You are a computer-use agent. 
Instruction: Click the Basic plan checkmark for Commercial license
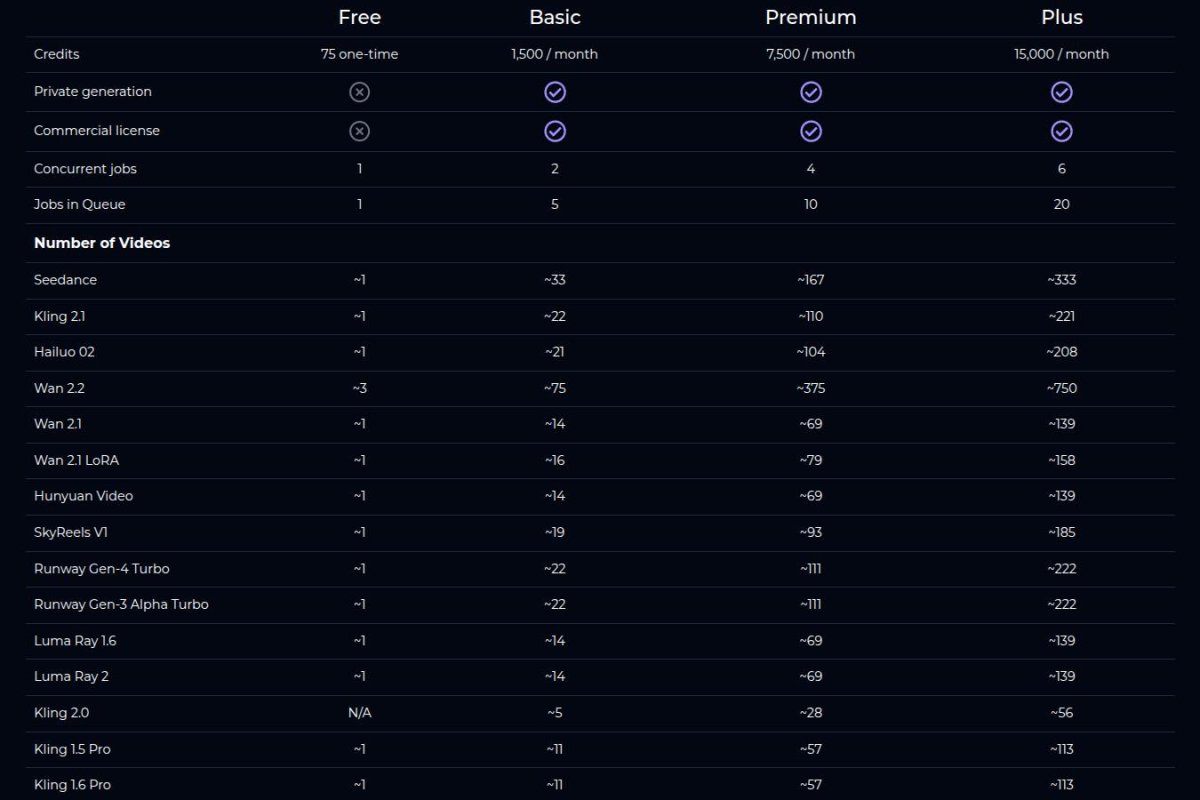[x=555, y=131]
